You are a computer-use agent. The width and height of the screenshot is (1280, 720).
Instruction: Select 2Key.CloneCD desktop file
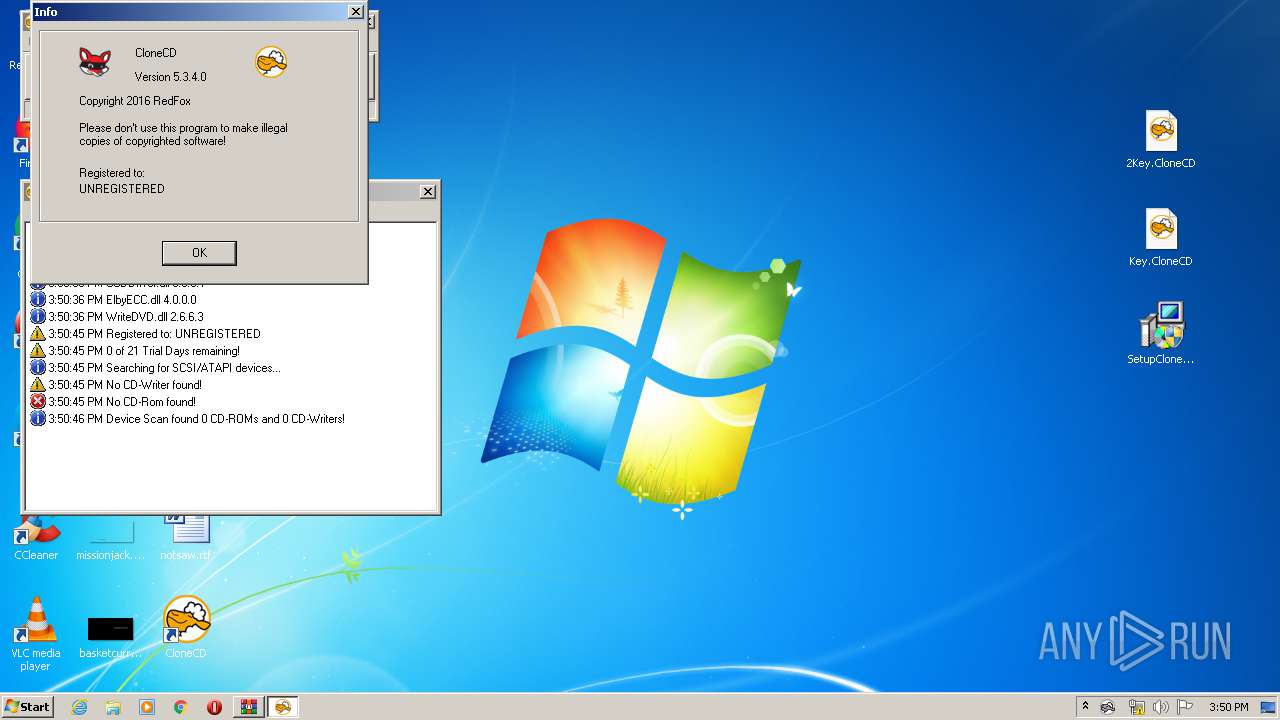click(x=1161, y=140)
